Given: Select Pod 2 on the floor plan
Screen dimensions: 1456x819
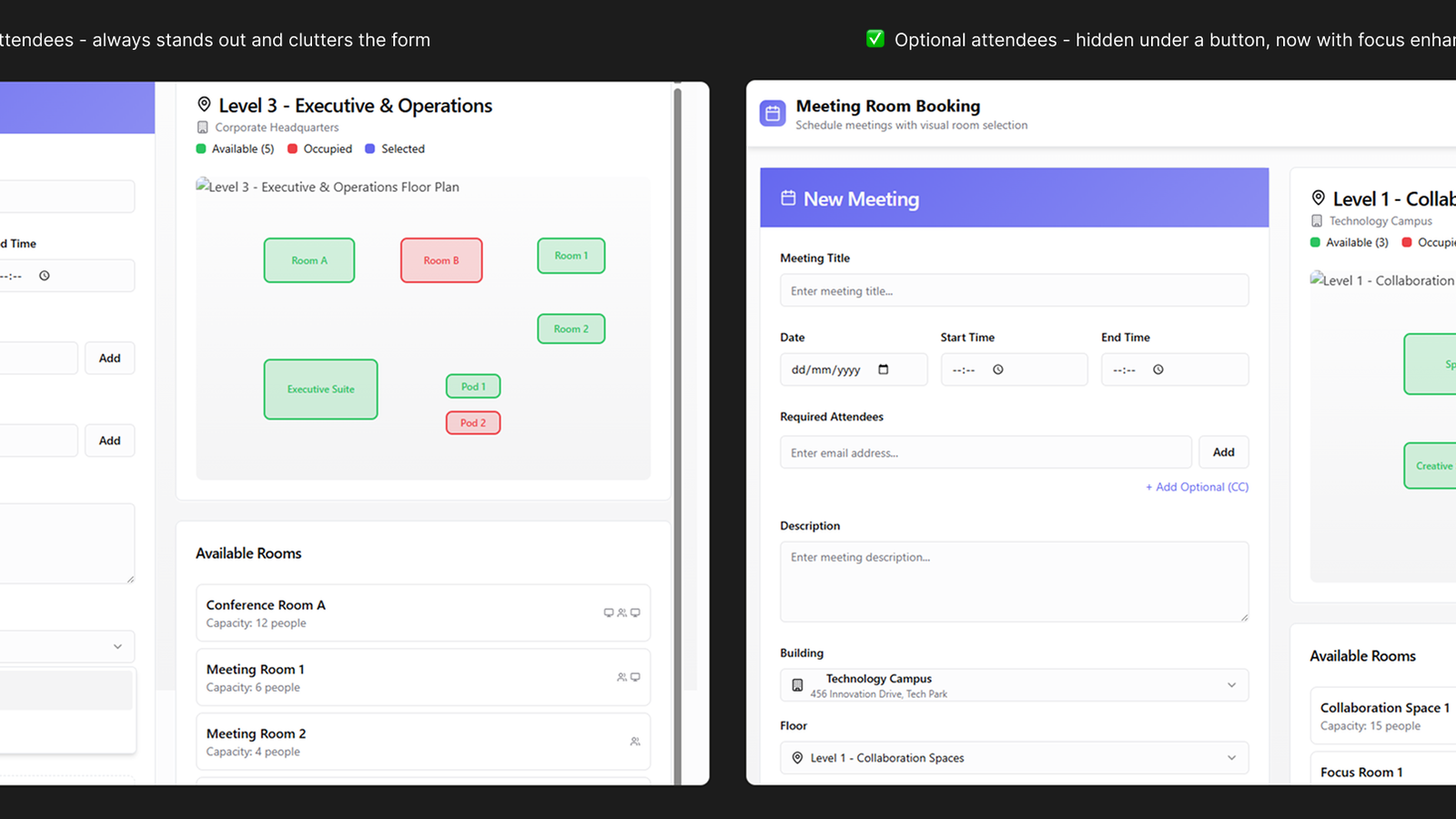Looking at the screenshot, I should (473, 423).
